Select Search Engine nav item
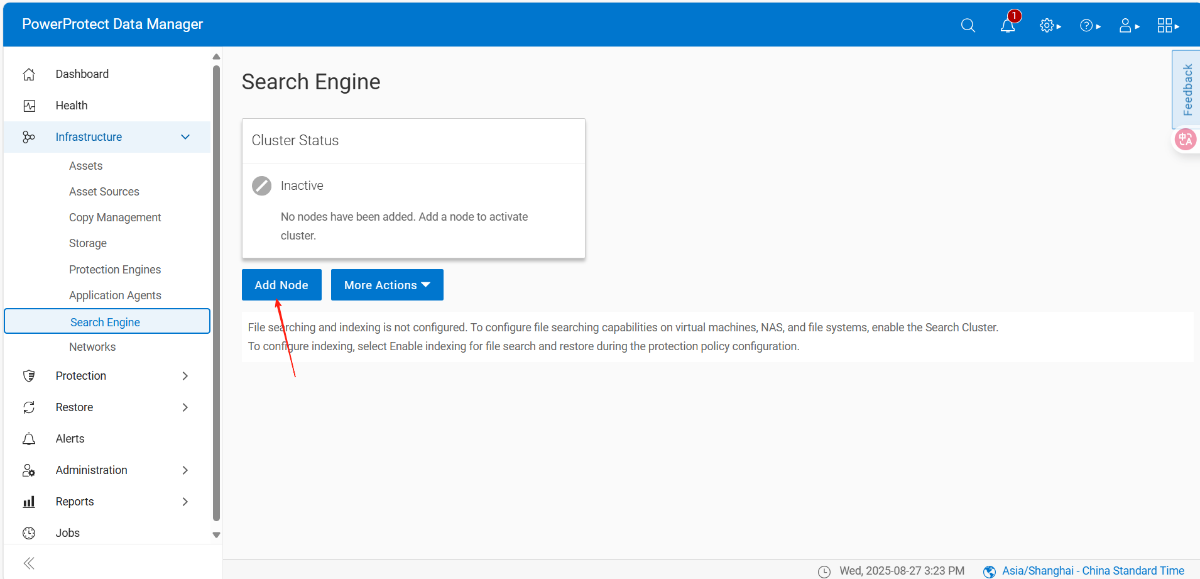 pos(107,321)
